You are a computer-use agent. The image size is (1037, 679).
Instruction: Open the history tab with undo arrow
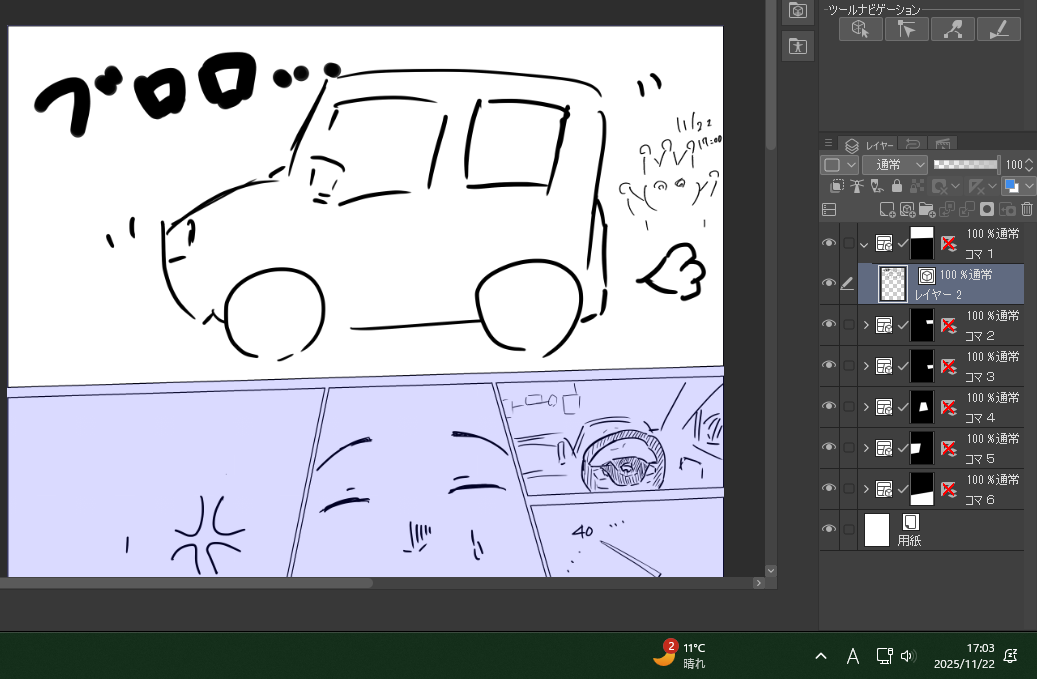coord(913,145)
